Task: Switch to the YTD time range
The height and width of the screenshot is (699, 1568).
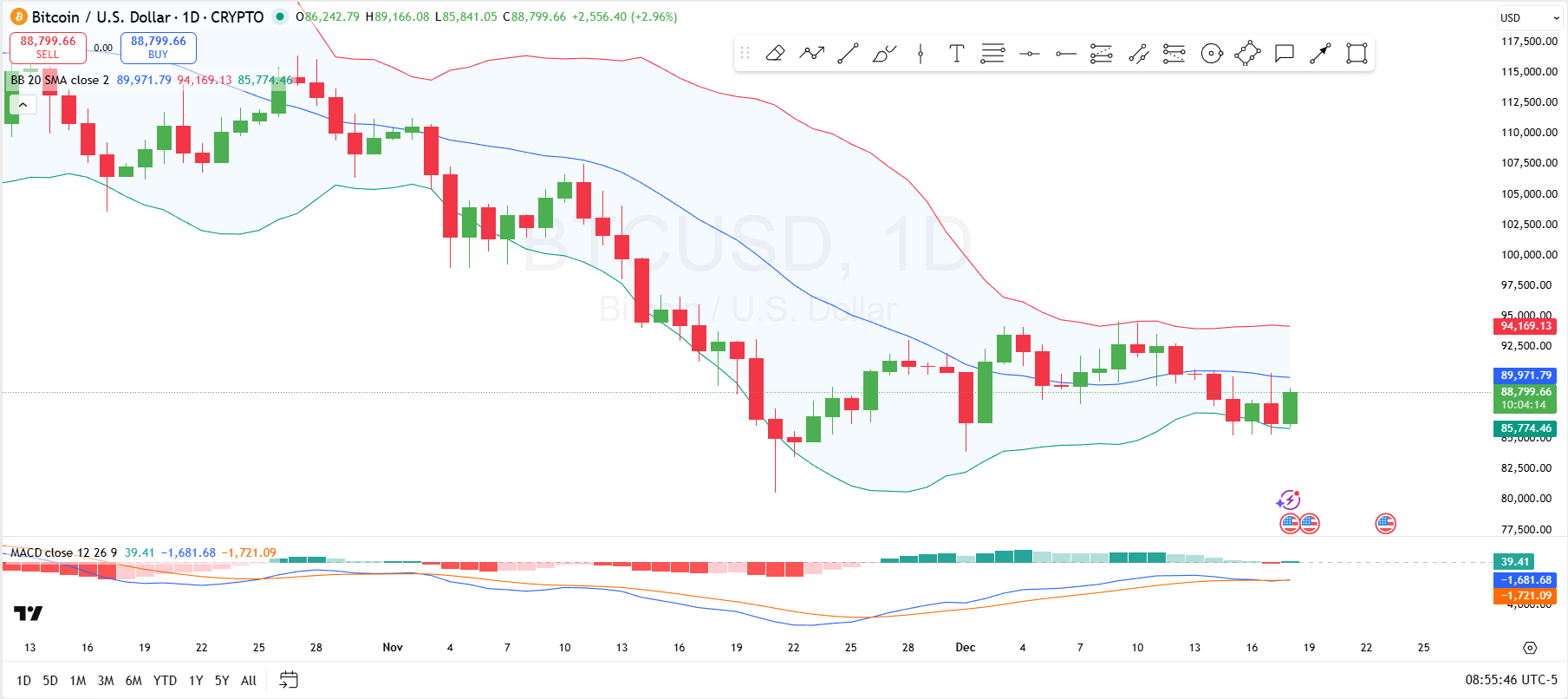Action: point(165,681)
